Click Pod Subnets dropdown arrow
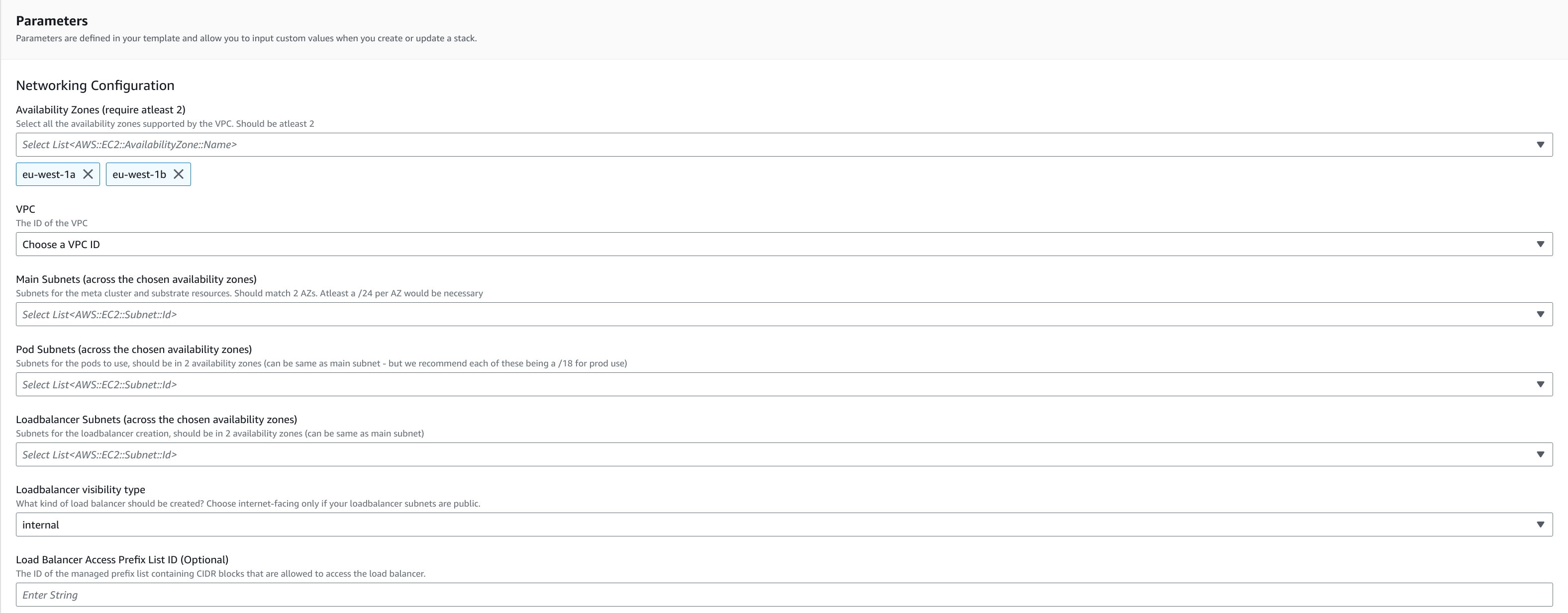Screen dimensions: 1568x613 [x=1540, y=384]
